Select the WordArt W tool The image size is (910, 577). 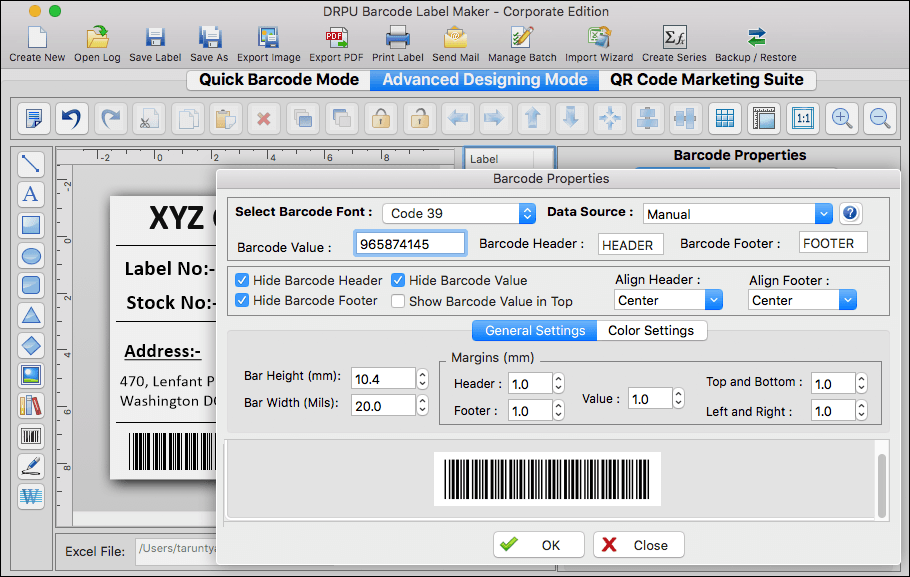[31, 497]
